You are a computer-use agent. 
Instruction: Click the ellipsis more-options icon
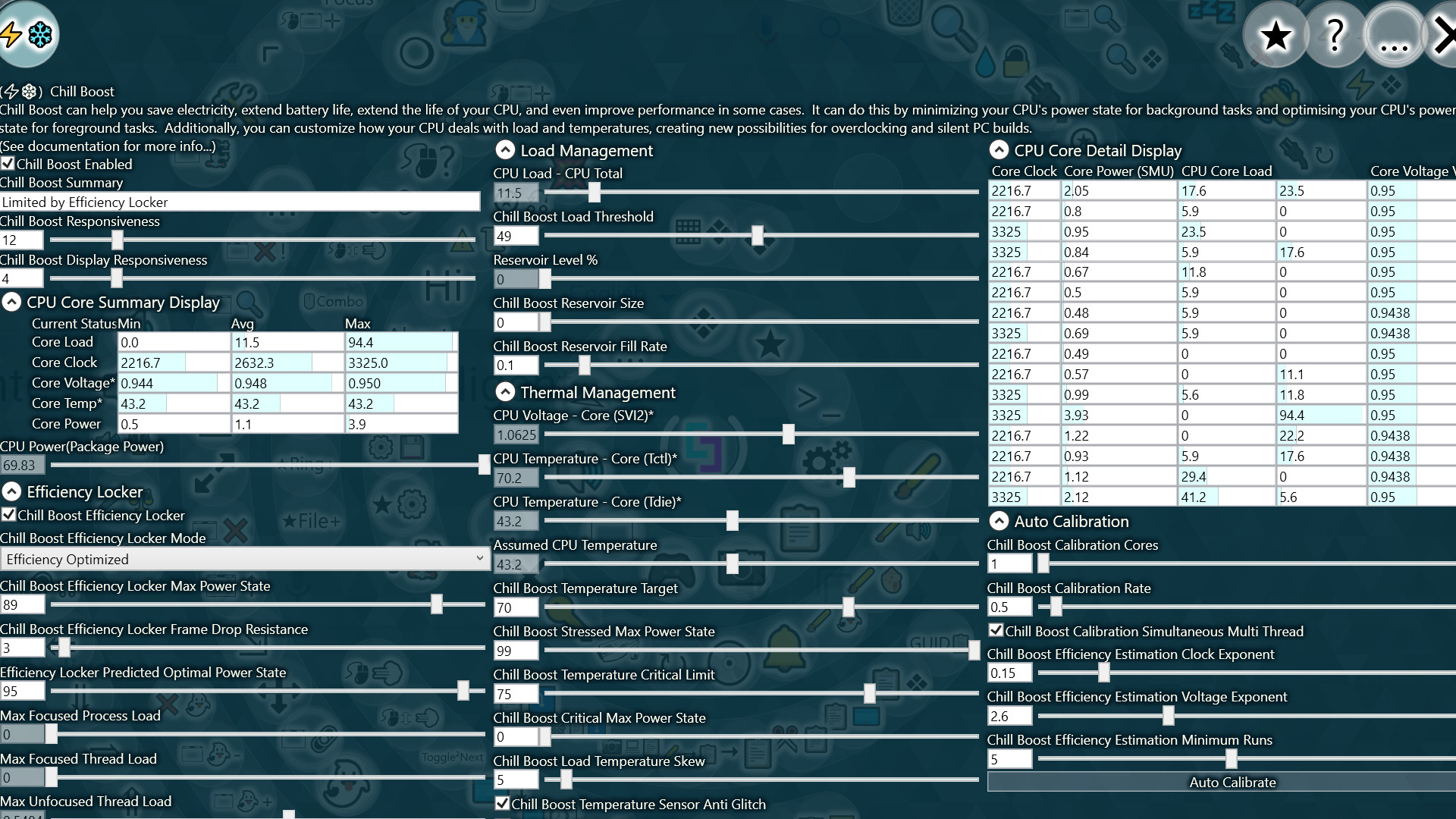pyautogui.click(x=1393, y=34)
